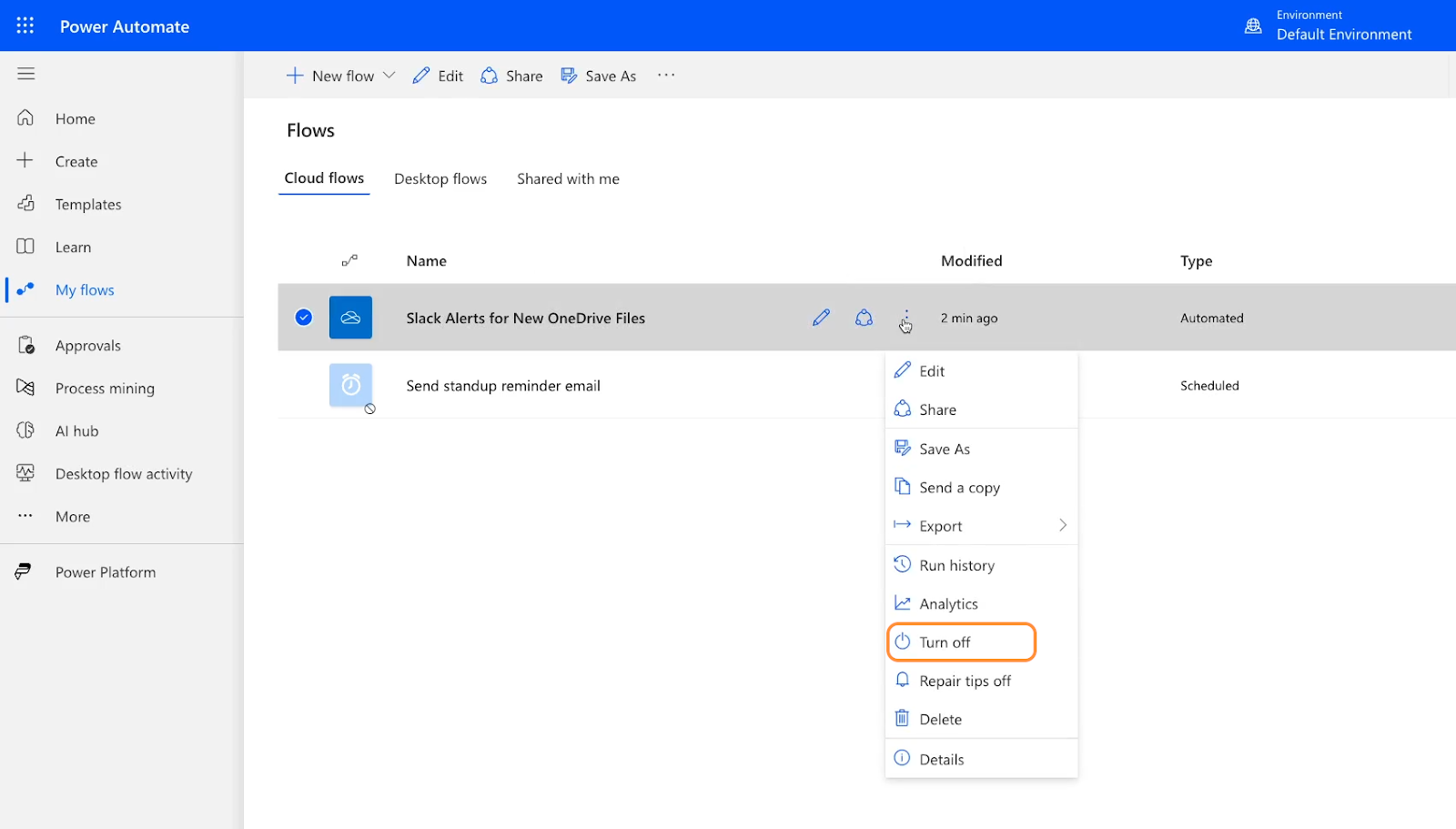Click the Home house icon in sidebar
This screenshot has width=1456, height=829.
(25, 117)
